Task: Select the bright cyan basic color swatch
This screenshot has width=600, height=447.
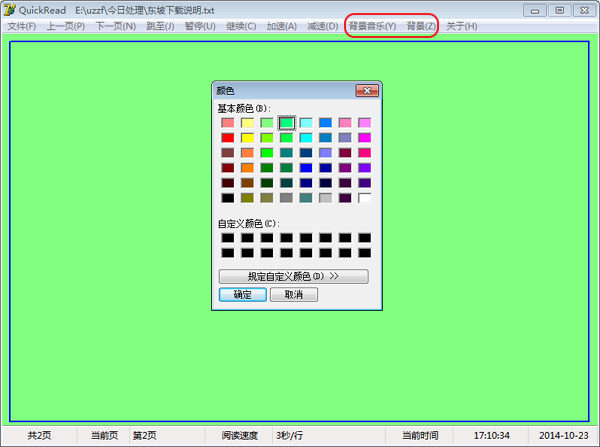Action: (306, 138)
